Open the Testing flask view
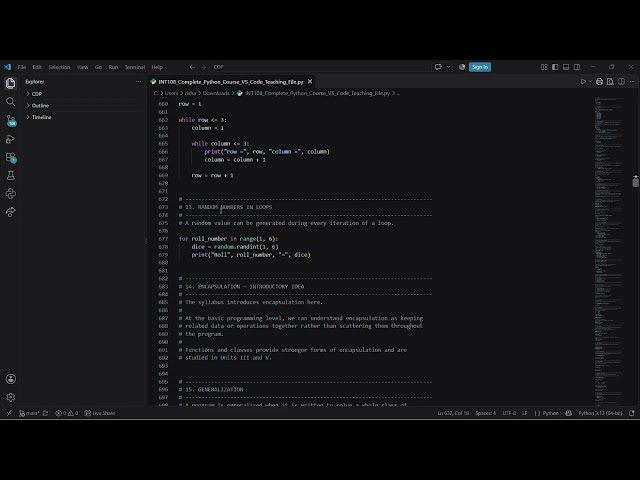 (11, 176)
